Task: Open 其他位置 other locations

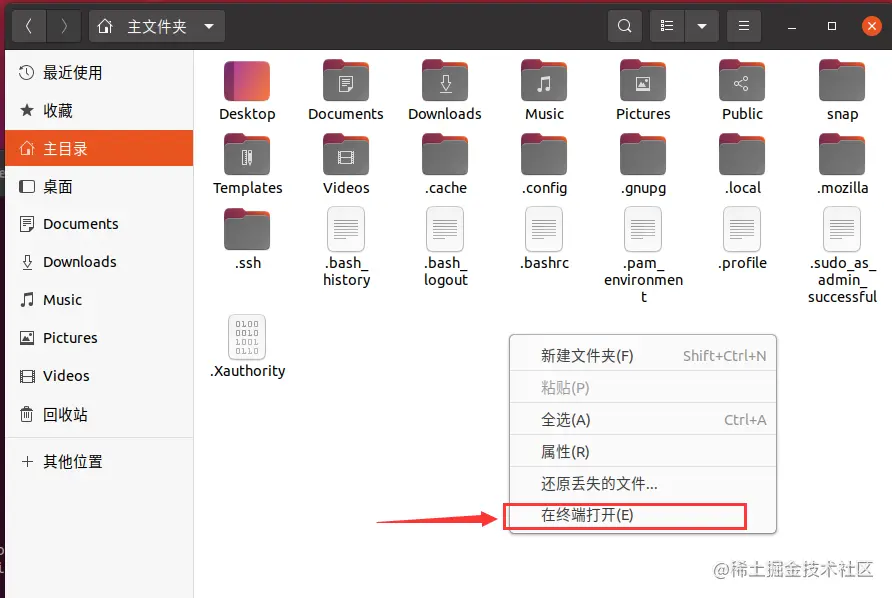Action: tap(99, 461)
